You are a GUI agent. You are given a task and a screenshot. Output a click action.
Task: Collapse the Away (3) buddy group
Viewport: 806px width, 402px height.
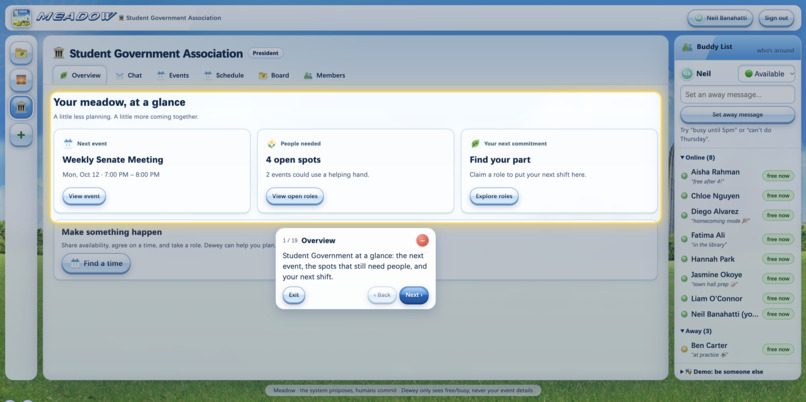coord(695,331)
